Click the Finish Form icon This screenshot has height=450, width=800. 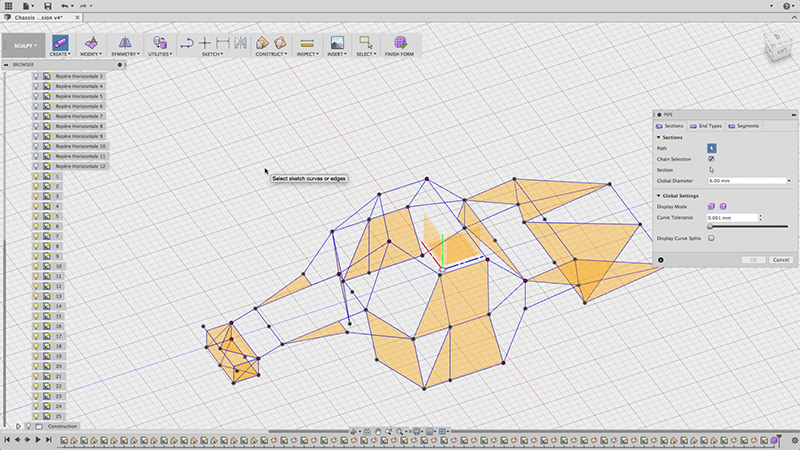pyautogui.click(x=401, y=42)
